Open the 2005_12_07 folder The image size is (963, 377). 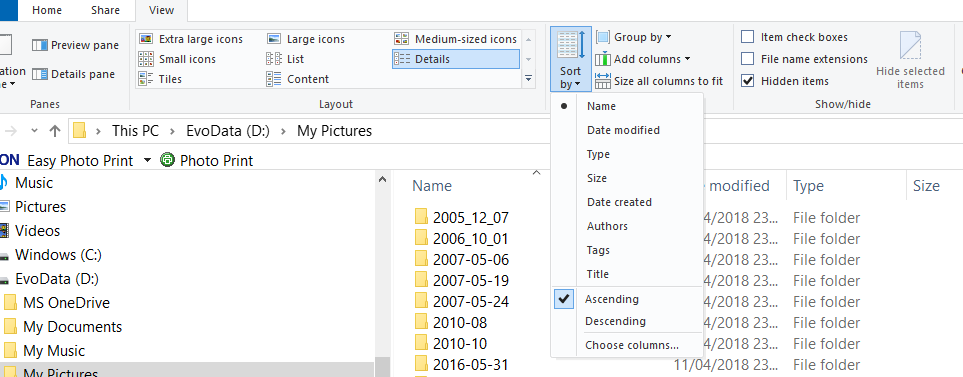(x=461, y=218)
